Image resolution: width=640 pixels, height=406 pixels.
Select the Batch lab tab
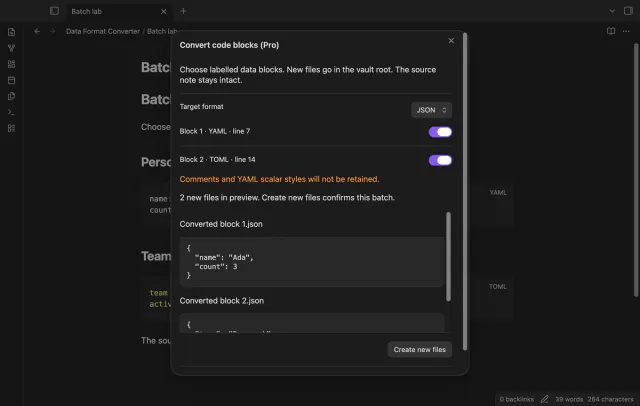118,11
